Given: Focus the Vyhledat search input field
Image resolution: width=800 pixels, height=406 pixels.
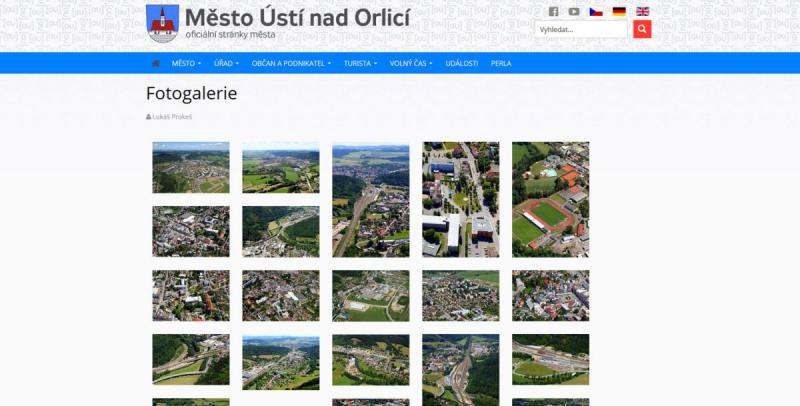Looking at the screenshot, I should [582, 29].
